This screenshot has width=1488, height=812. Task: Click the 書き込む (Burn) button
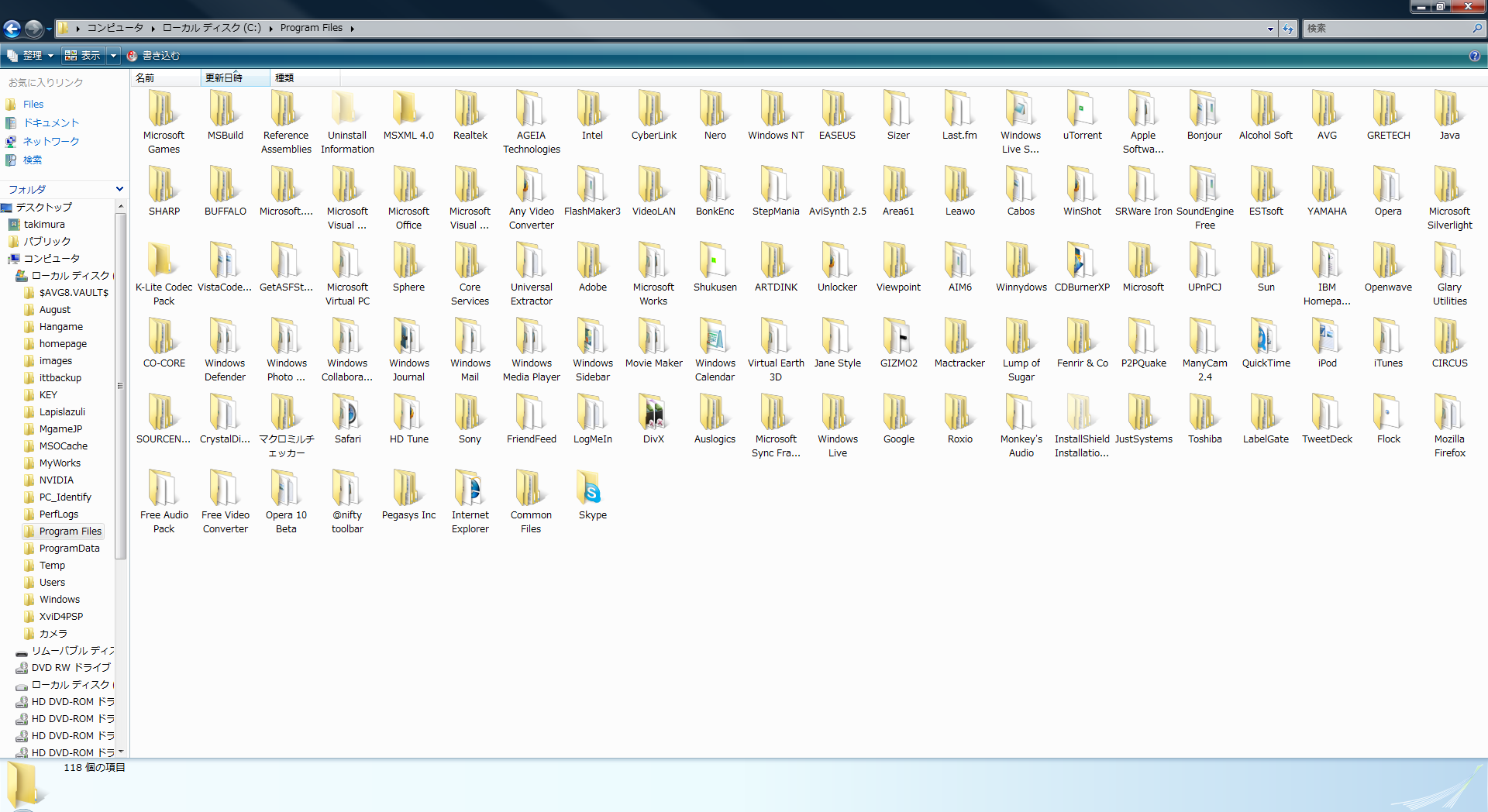(153, 56)
